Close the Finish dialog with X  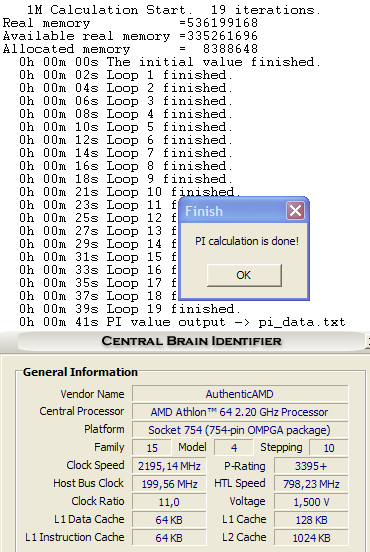click(295, 211)
